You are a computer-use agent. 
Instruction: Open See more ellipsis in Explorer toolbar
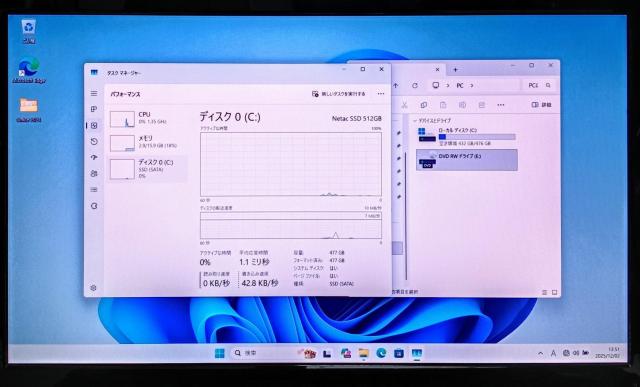pyautogui.click(x=501, y=105)
